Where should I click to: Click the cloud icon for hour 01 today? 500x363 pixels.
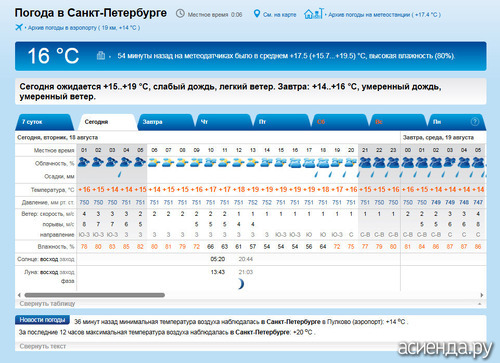click(x=84, y=163)
